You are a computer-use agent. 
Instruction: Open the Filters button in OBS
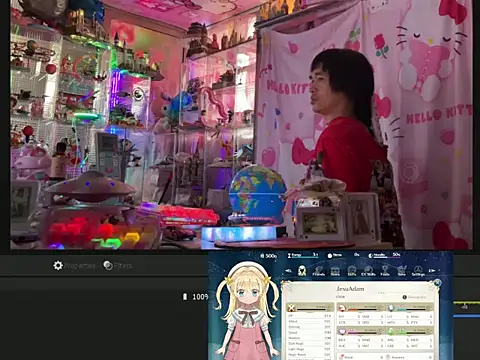point(118,266)
